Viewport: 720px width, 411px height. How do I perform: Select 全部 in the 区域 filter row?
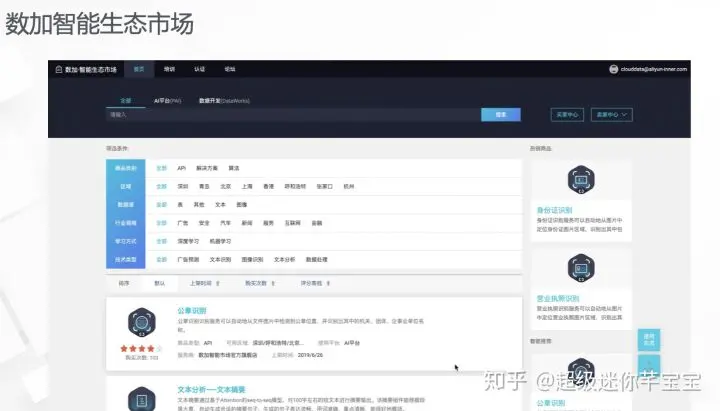tap(161, 186)
